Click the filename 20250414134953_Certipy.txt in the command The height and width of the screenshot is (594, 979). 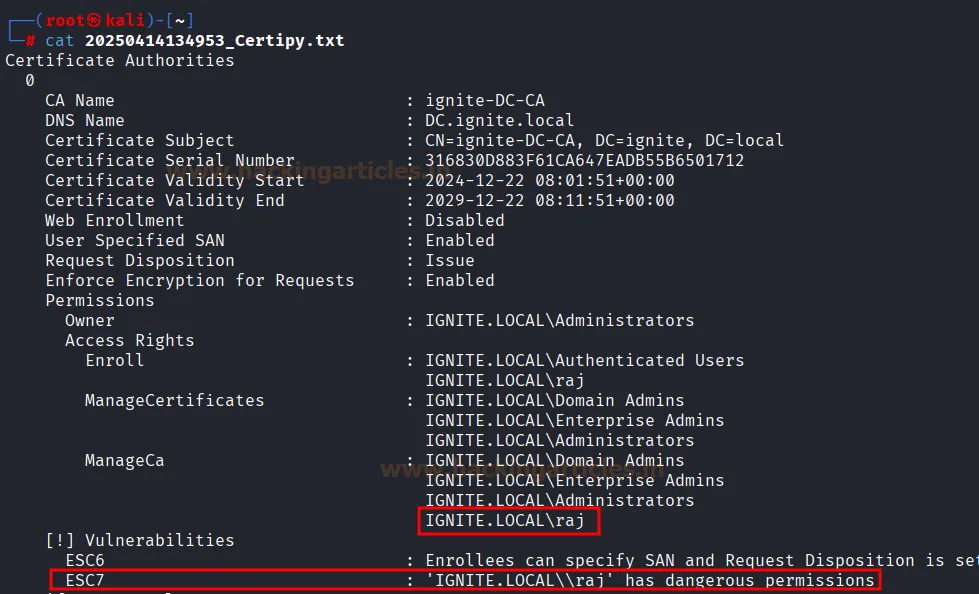(214, 40)
